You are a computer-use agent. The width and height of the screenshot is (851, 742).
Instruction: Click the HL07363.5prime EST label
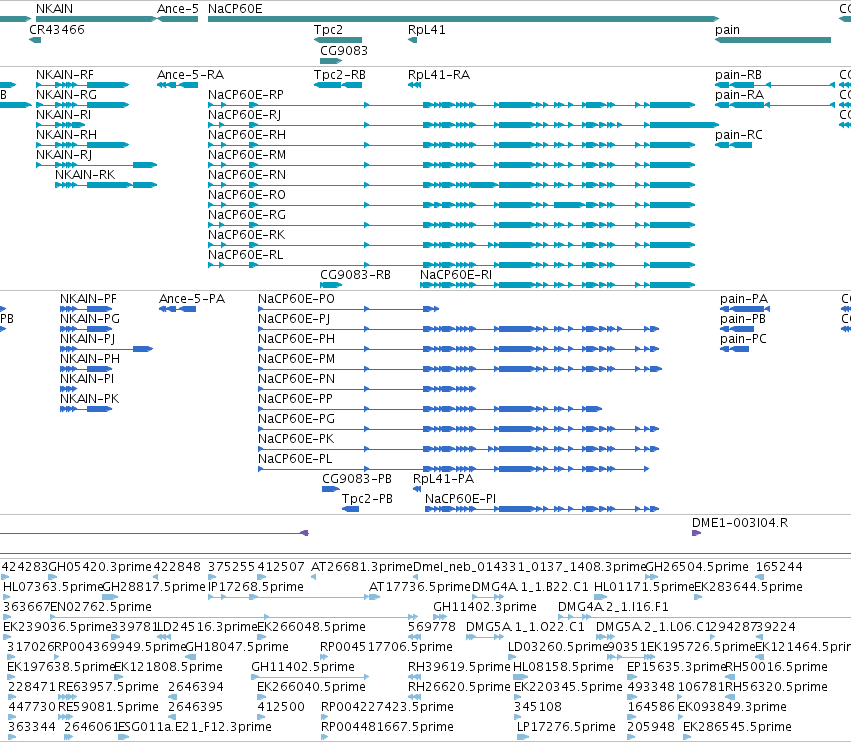pyautogui.click(x=53, y=587)
